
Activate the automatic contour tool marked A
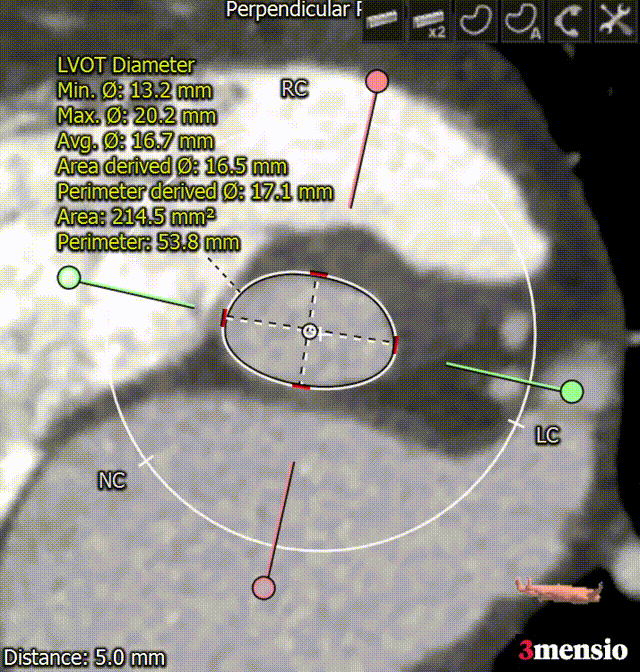tap(523, 21)
